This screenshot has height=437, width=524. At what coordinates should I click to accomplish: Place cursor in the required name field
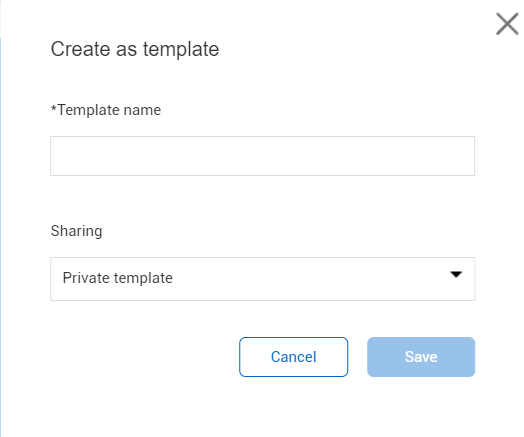[x=262, y=156]
